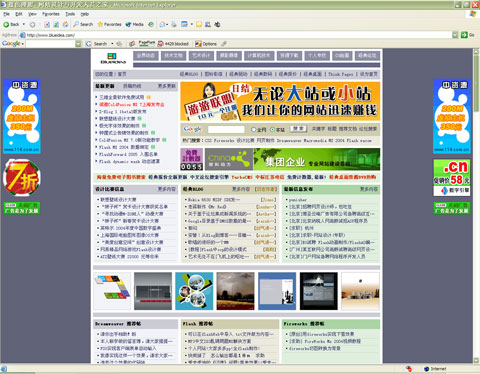Select the whole-web radio button beside search box
The image size is (480, 374).
pyautogui.click(x=253, y=129)
